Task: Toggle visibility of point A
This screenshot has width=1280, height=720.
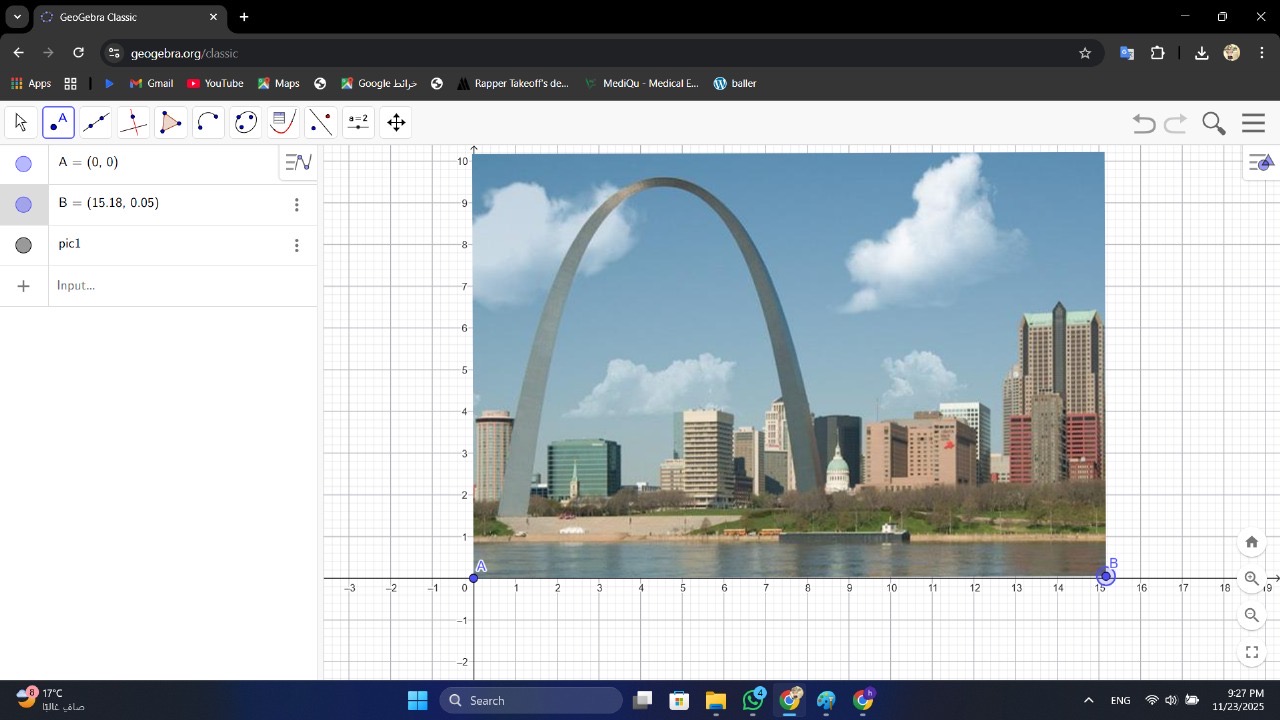Action: [x=24, y=164]
